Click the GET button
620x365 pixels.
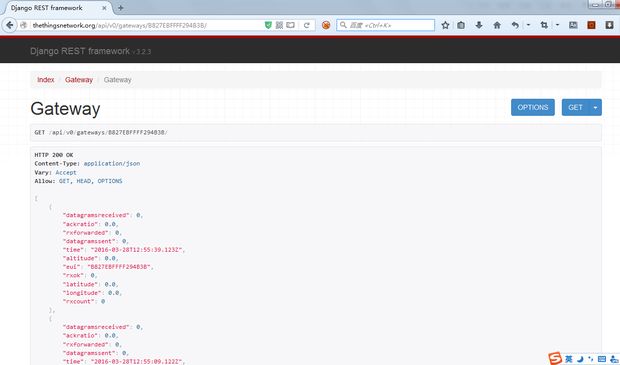click(x=575, y=107)
